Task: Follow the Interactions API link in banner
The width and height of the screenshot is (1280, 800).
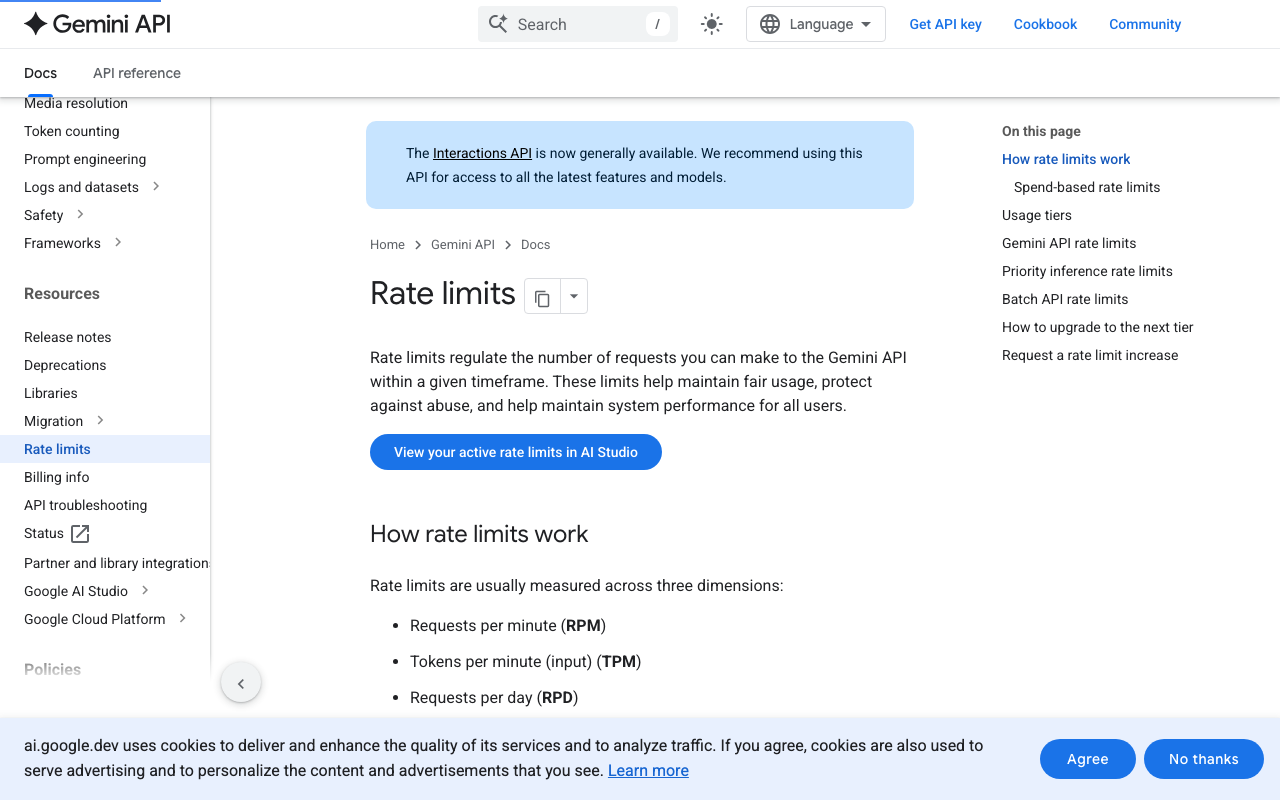Action: pos(482,153)
